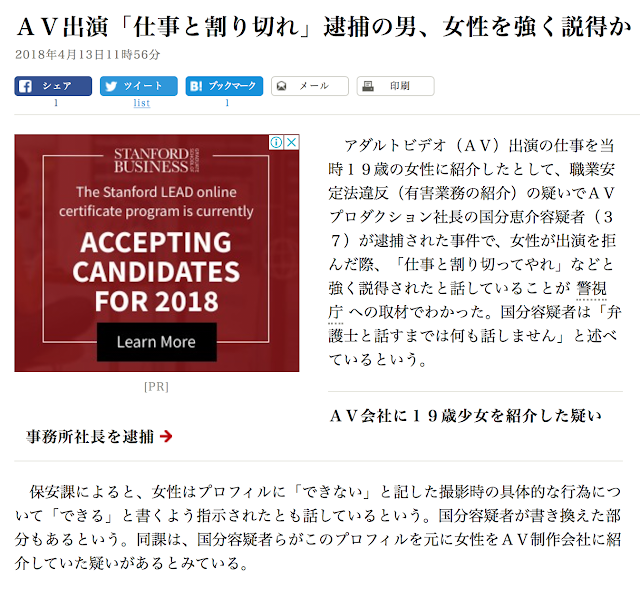
Task: Open the 警視庁 keyword link
Action: tap(591, 289)
